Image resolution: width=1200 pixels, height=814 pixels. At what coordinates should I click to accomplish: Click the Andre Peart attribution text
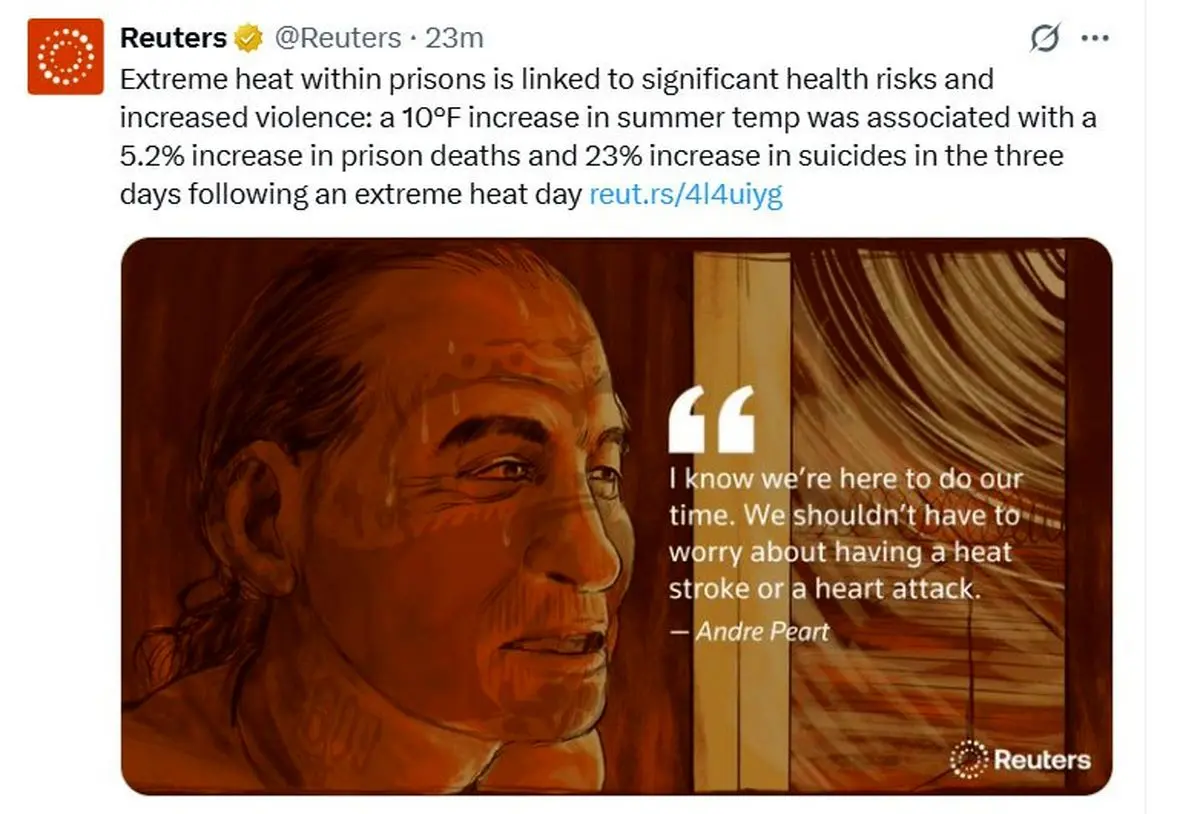(x=750, y=632)
